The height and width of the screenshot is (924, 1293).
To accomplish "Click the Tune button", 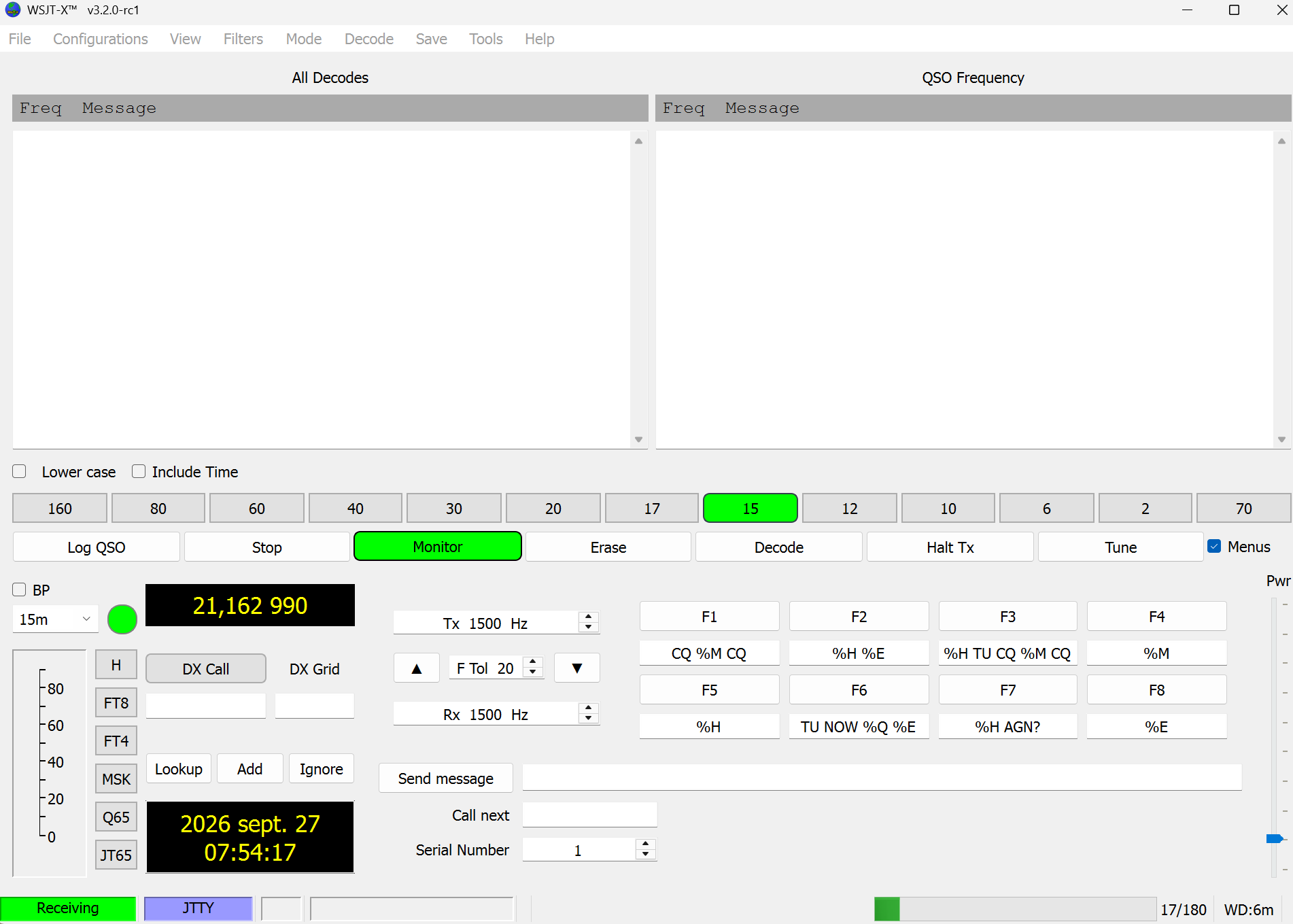I will (x=1121, y=547).
